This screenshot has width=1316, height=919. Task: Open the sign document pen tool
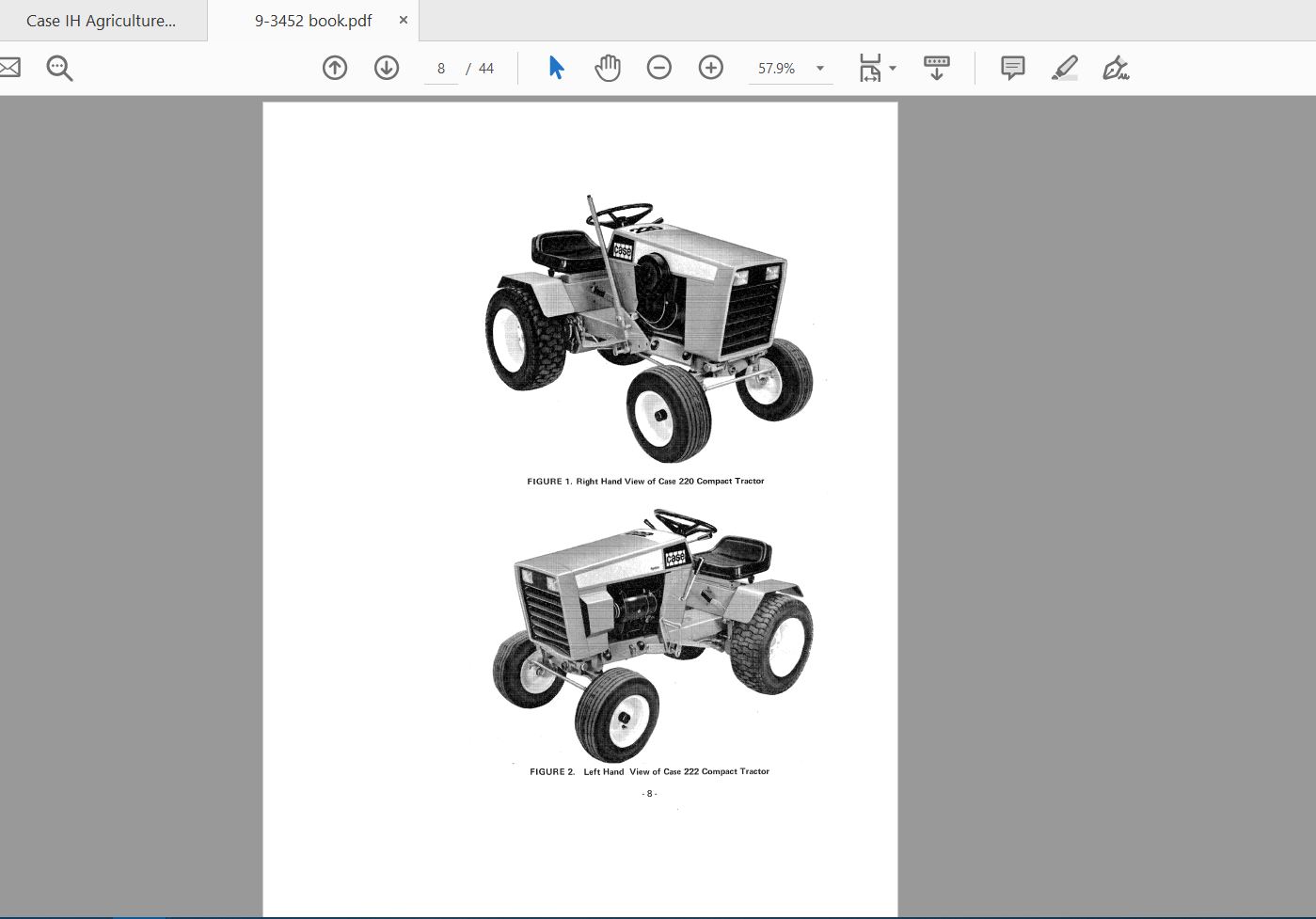click(x=1116, y=68)
